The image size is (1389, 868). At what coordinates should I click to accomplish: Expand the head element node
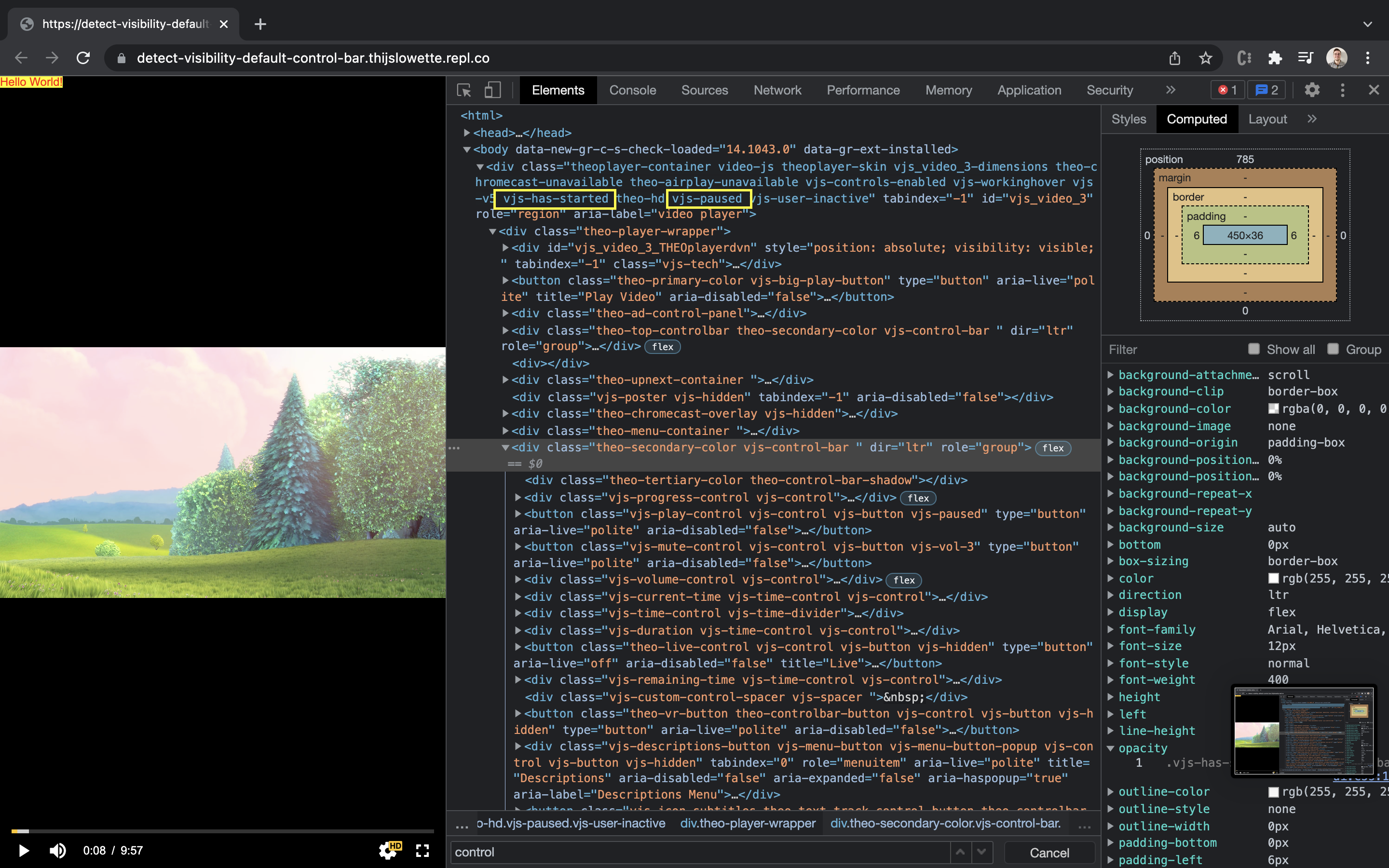pos(467,133)
